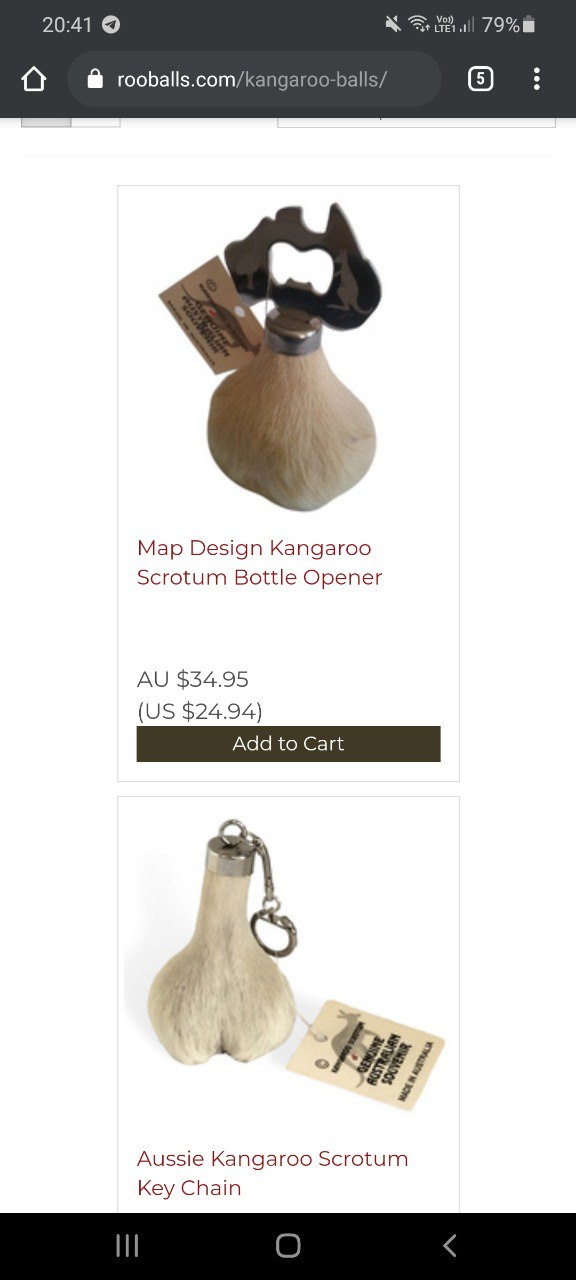576x1280 pixels.
Task: Open the Map Design Kangaroo Scrotum Bottle Opener link
Action: pyautogui.click(x=260, y=563)
